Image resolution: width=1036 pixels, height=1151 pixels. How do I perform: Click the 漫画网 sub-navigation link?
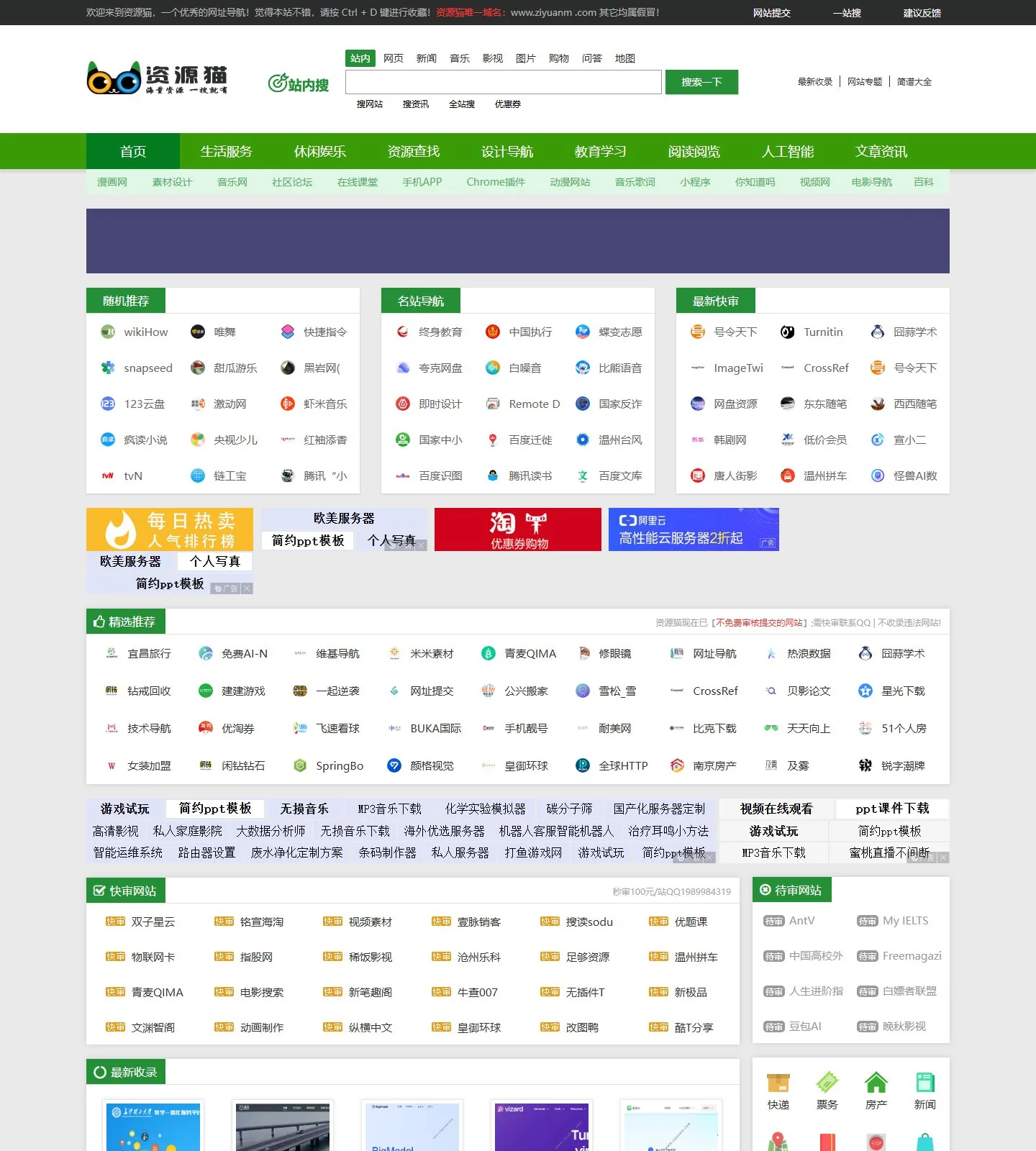(112, 182)
